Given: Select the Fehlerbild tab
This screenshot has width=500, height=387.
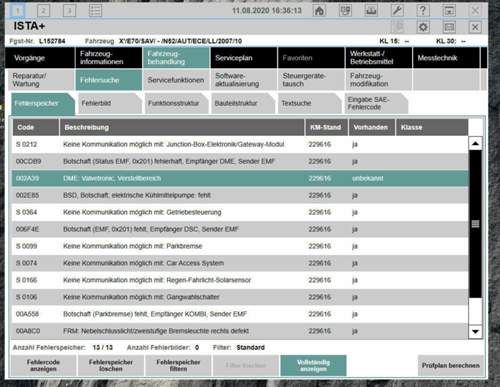Looking at the screenshot, I should coord(110,103).
